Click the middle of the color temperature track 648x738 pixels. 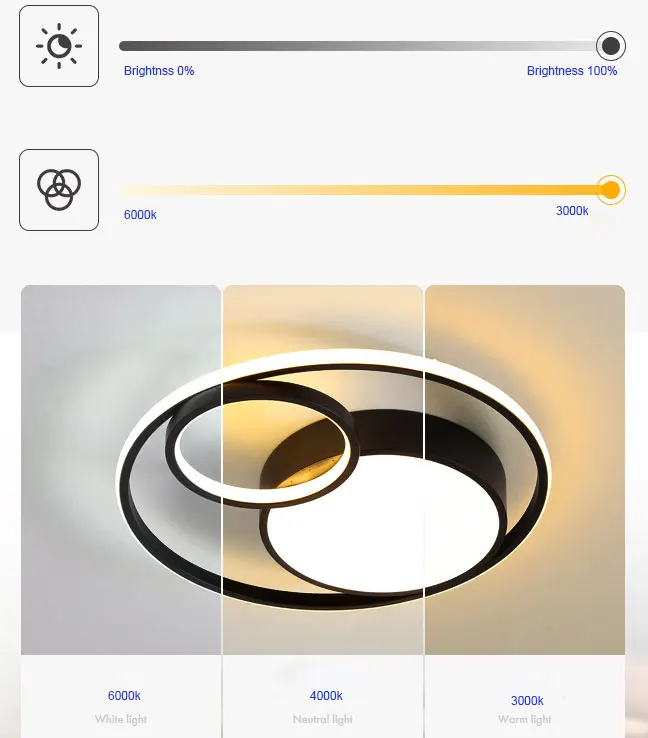[360, 190]
